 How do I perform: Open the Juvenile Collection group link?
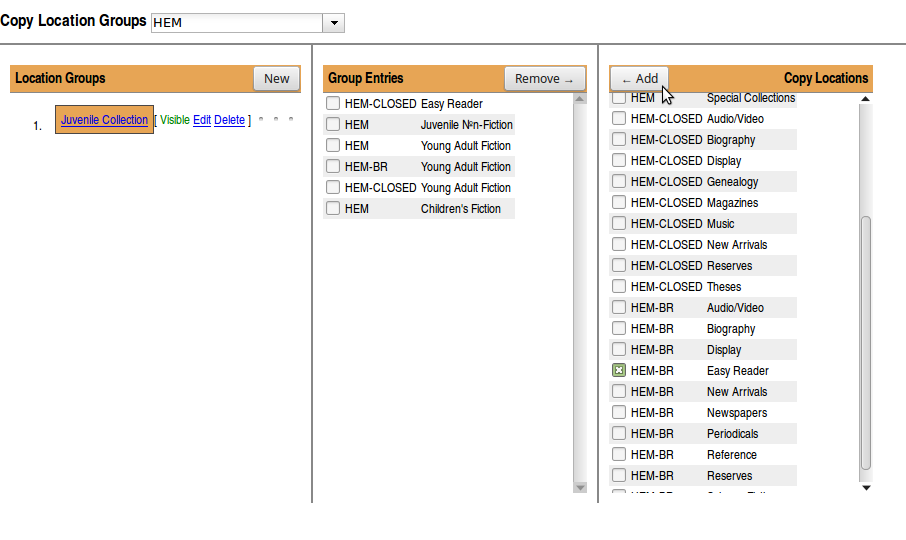105,120
